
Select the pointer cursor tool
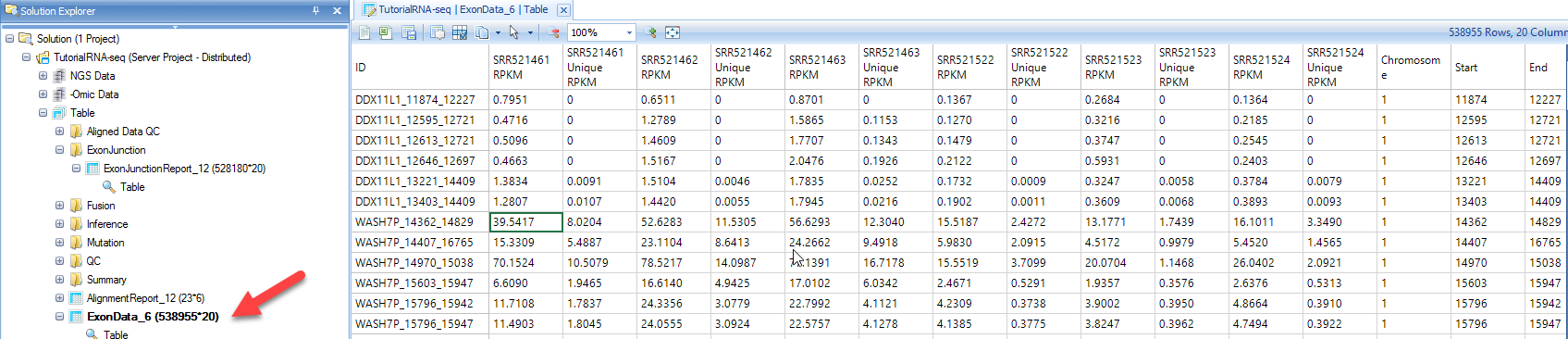tap(513, 32)
